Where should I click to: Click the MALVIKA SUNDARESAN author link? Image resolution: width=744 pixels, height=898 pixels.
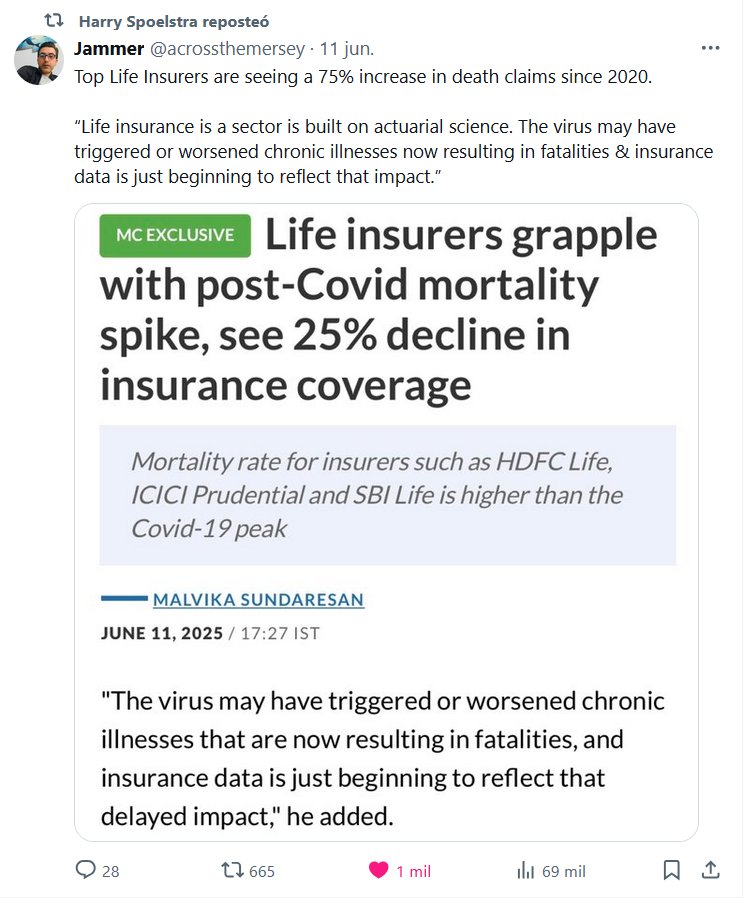258,600
